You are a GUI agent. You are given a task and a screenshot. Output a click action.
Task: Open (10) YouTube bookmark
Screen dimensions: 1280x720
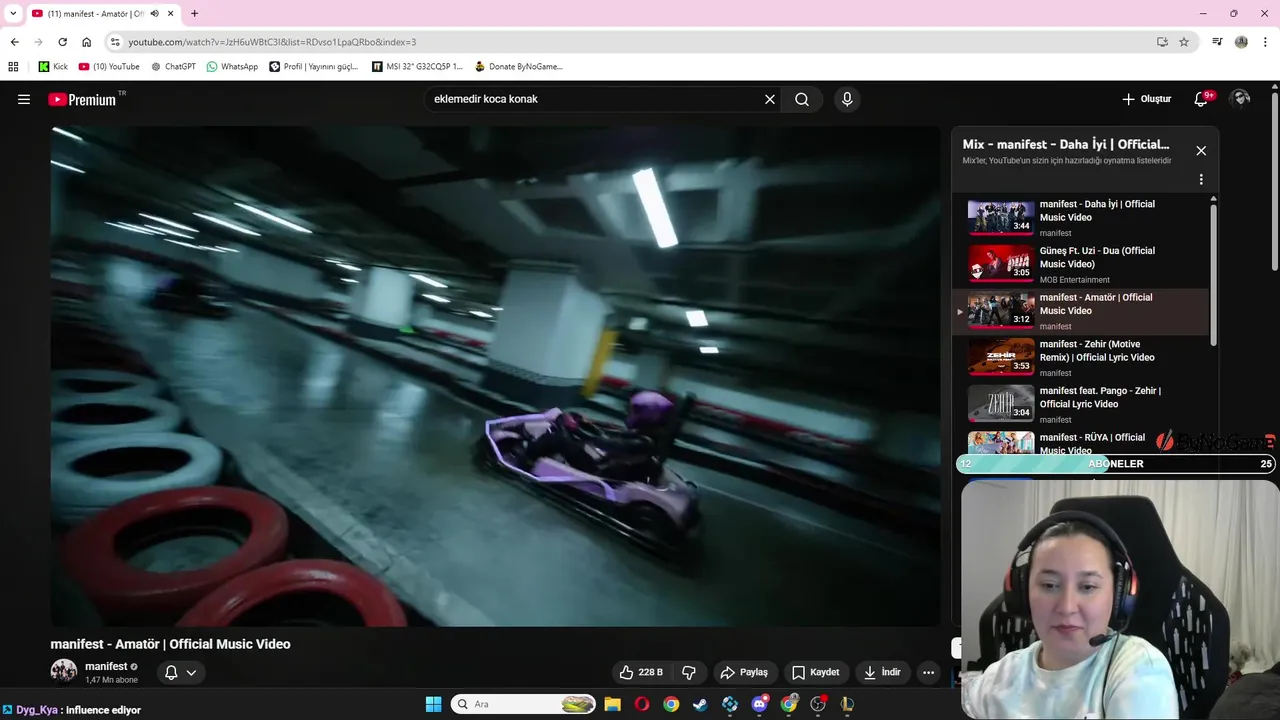[109, 67]
